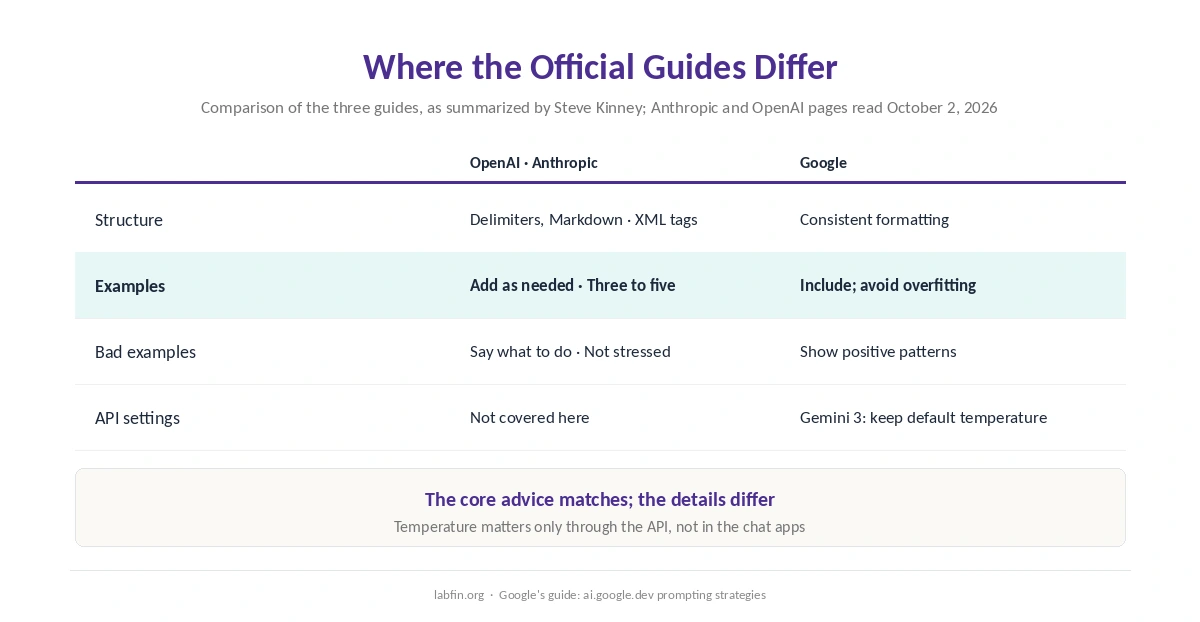
Task: Select the highlighted 'Examples' row label
Action: [x=130, y=286]
